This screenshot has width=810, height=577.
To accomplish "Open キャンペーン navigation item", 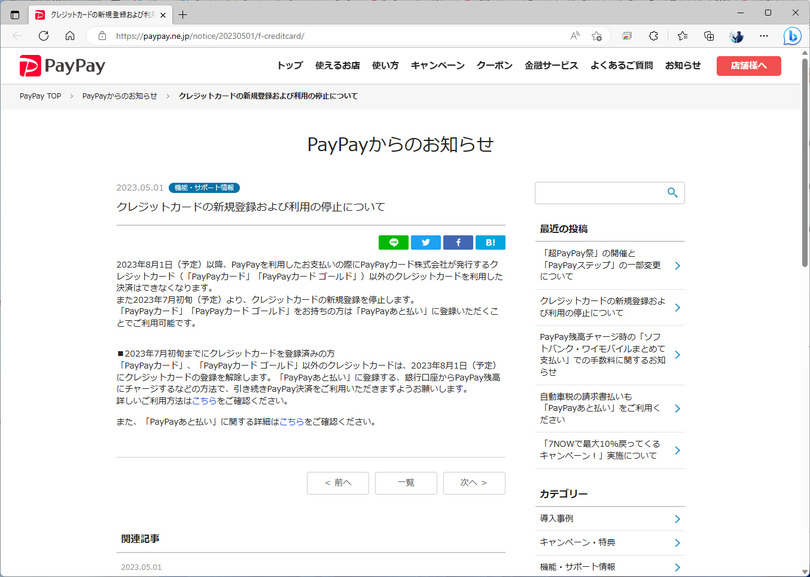I will 438,66.
